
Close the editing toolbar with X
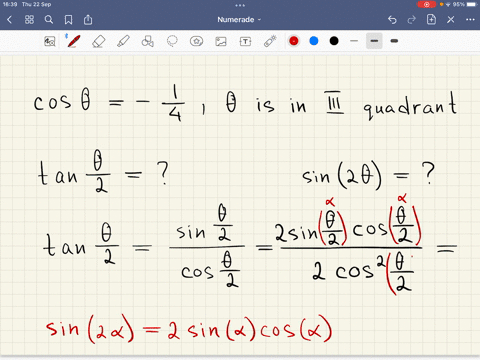(451, 20)
